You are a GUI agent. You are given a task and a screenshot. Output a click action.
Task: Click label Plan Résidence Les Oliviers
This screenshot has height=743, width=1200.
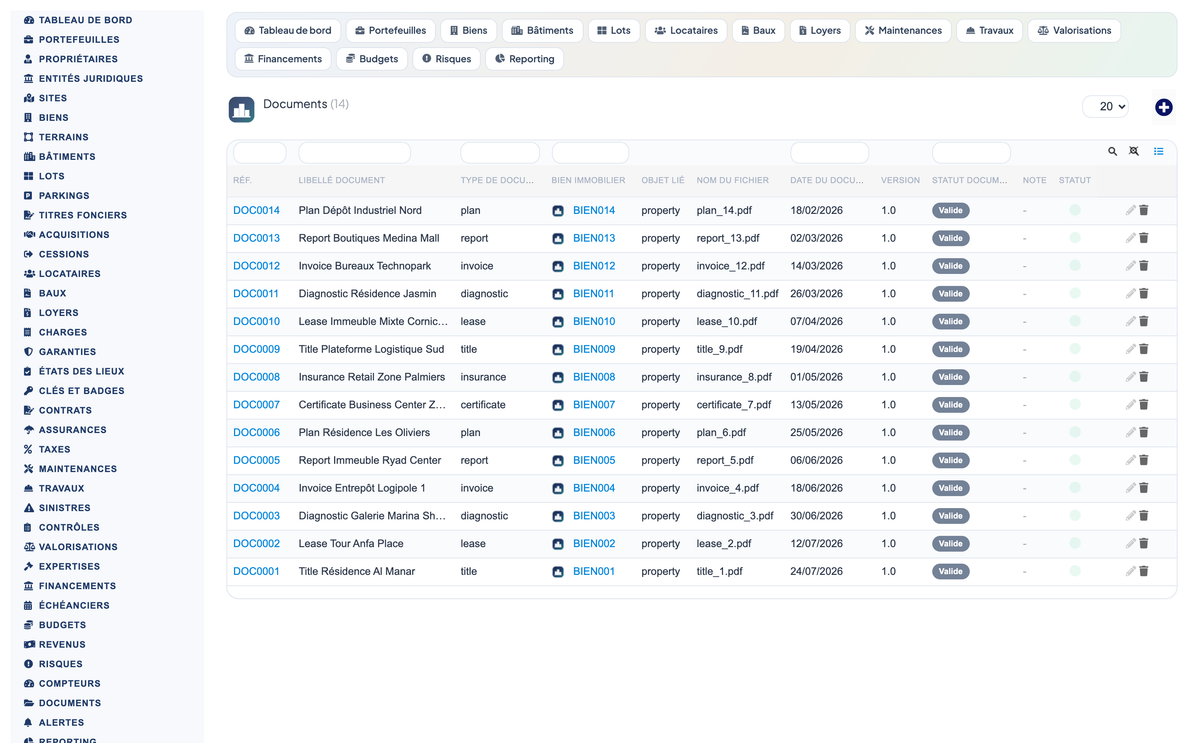pos(364,433)
